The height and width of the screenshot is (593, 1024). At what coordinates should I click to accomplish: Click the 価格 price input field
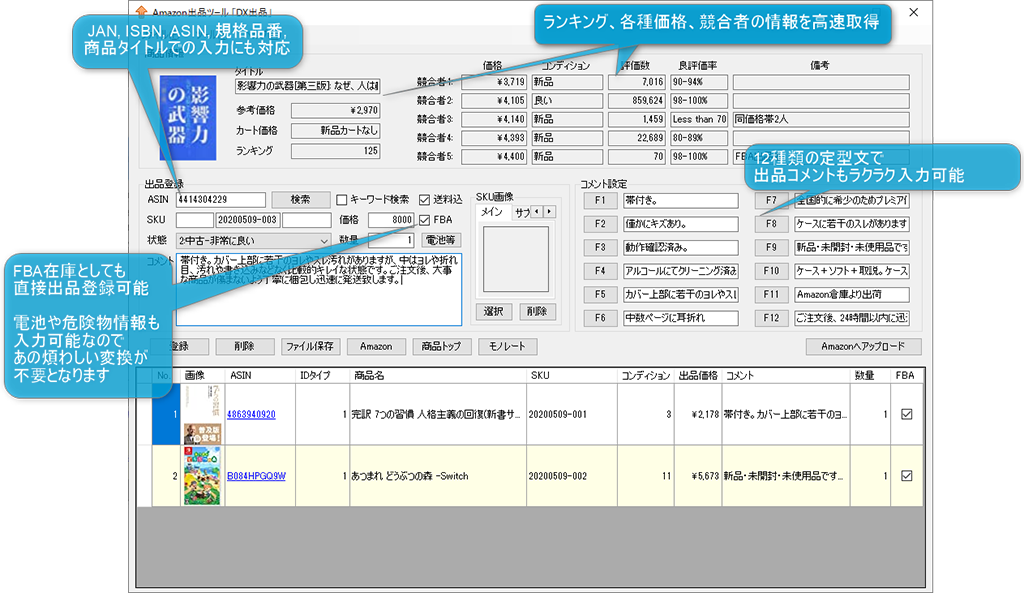(391, 220)
